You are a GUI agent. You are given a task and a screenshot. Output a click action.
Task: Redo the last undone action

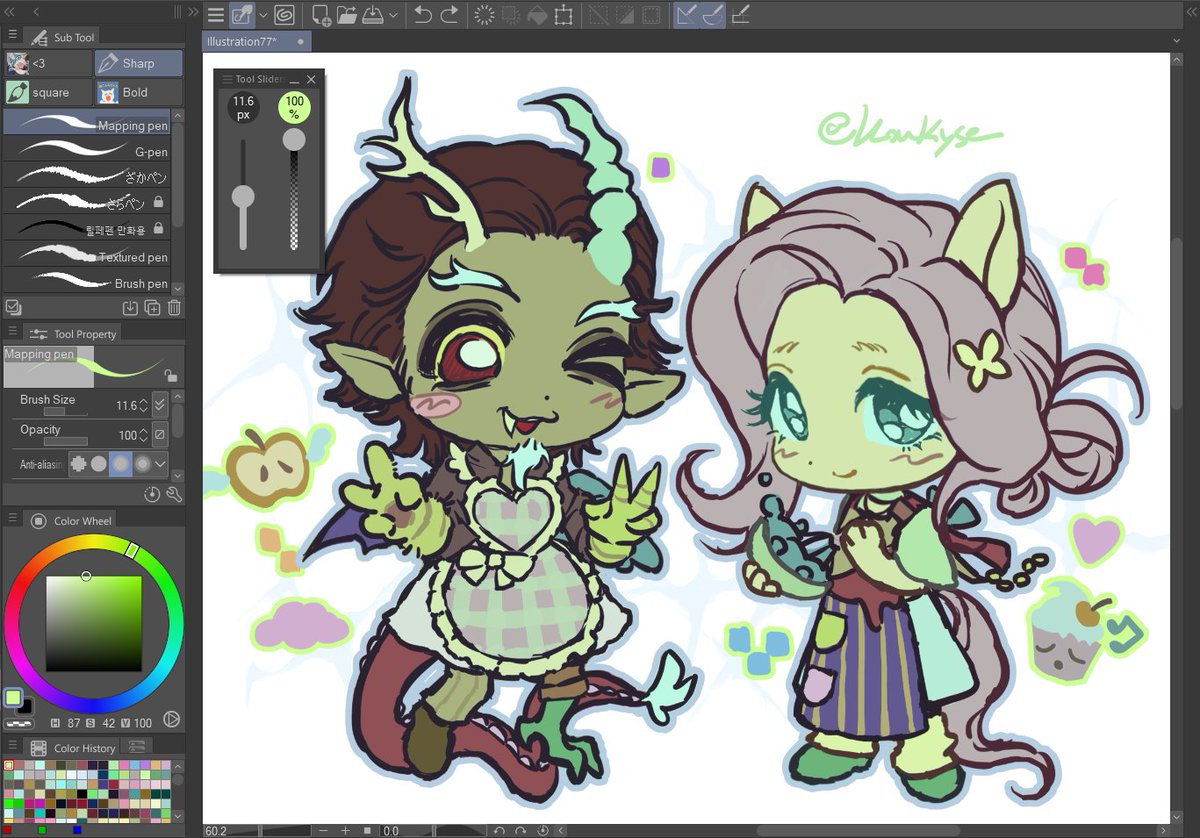[x=449, y=15]
